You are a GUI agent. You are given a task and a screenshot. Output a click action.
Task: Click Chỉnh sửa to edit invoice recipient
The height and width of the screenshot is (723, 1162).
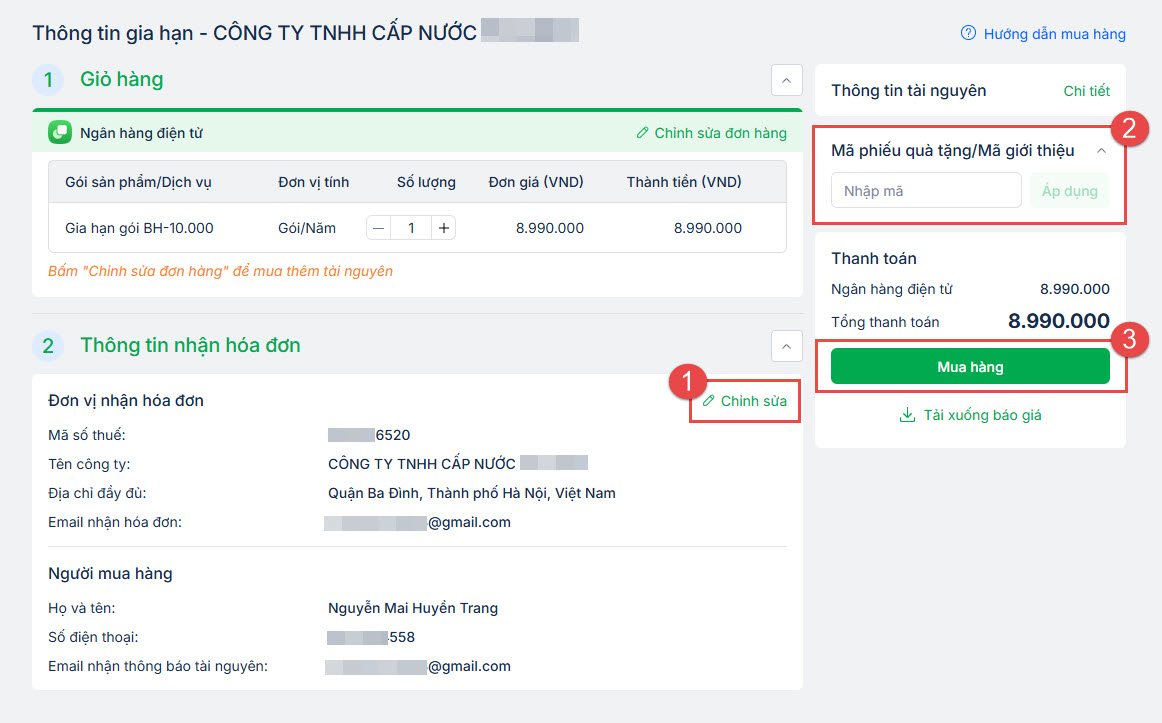(753, 401)
